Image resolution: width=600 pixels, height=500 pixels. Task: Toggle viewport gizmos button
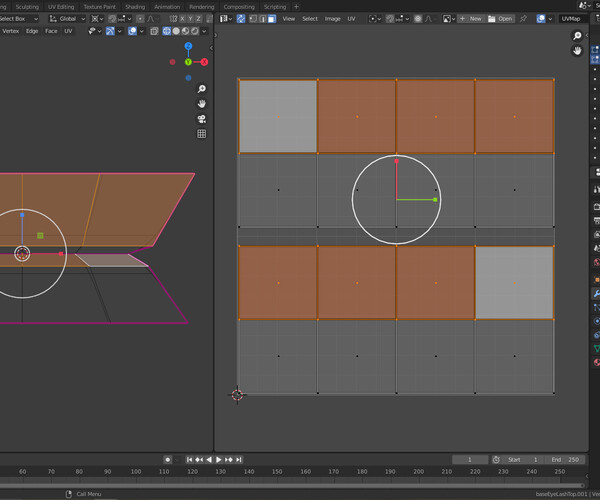point(110,31)
